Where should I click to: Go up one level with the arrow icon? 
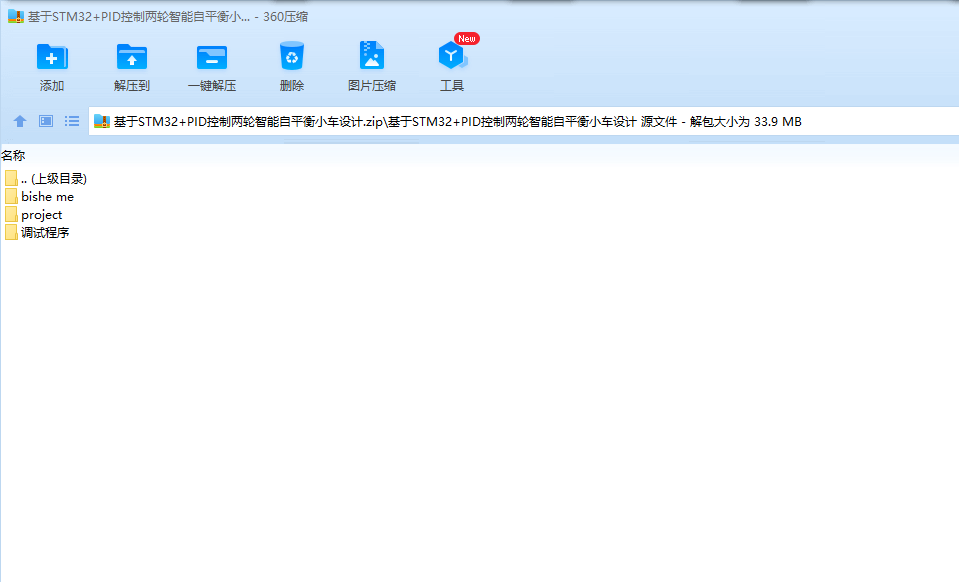pos(20,121)
